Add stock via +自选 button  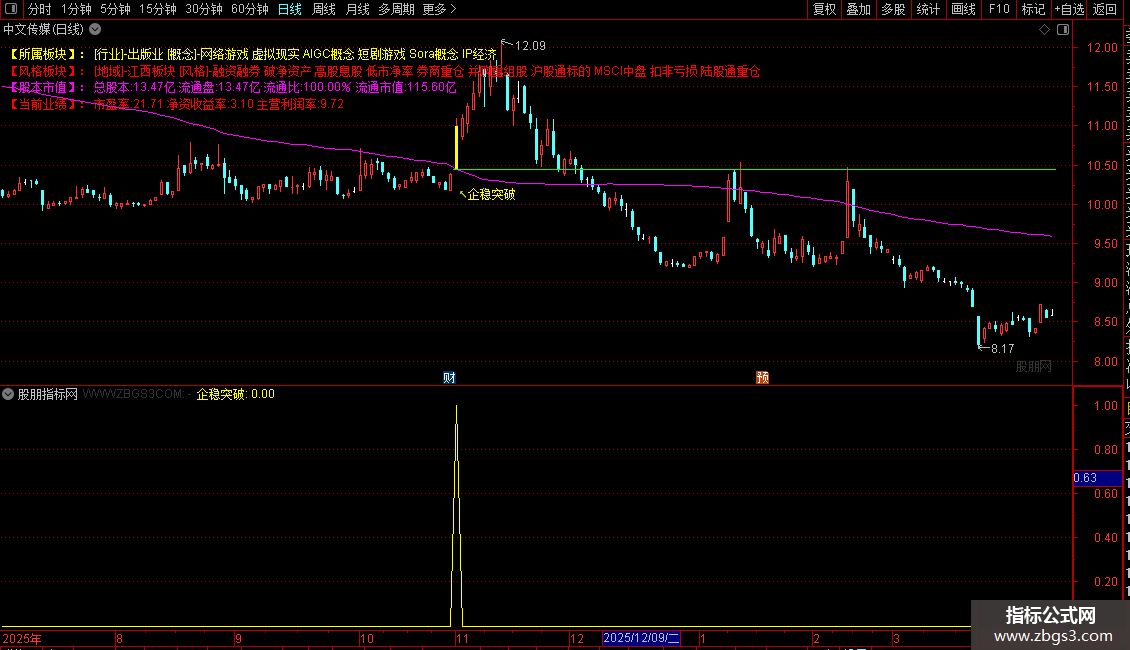[x=1069, y=9]
